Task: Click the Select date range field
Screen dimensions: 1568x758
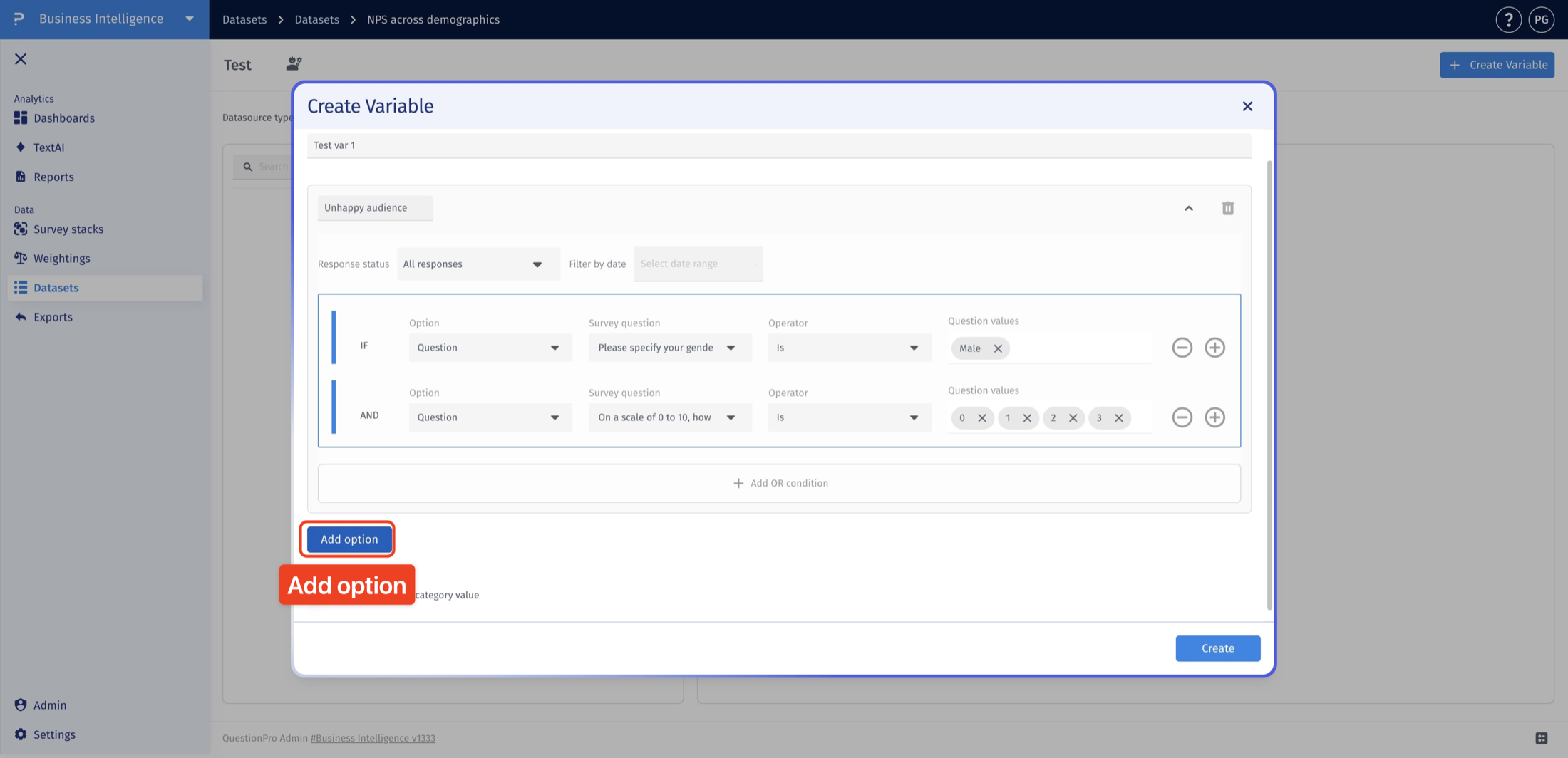Action: coord(698,264)
